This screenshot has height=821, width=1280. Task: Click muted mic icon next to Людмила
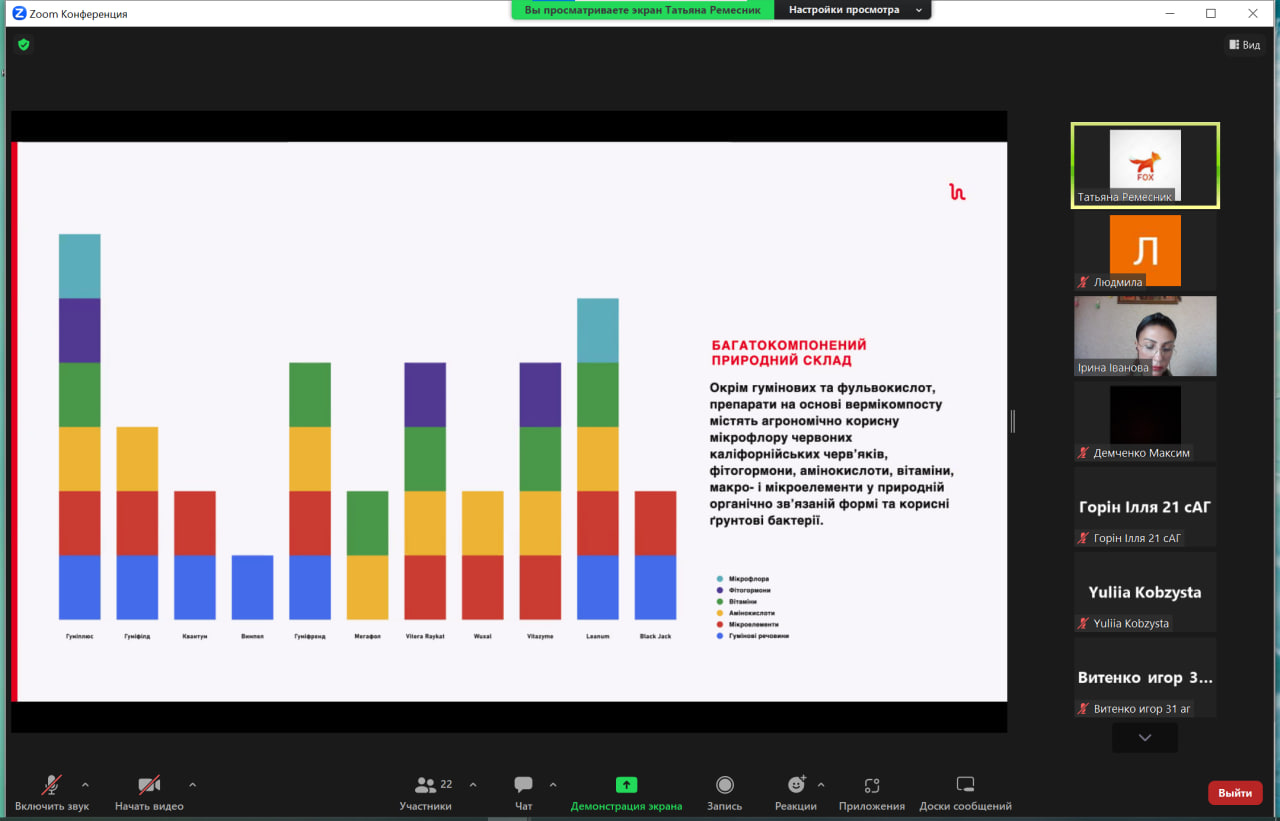click(x=1083, y=282)
